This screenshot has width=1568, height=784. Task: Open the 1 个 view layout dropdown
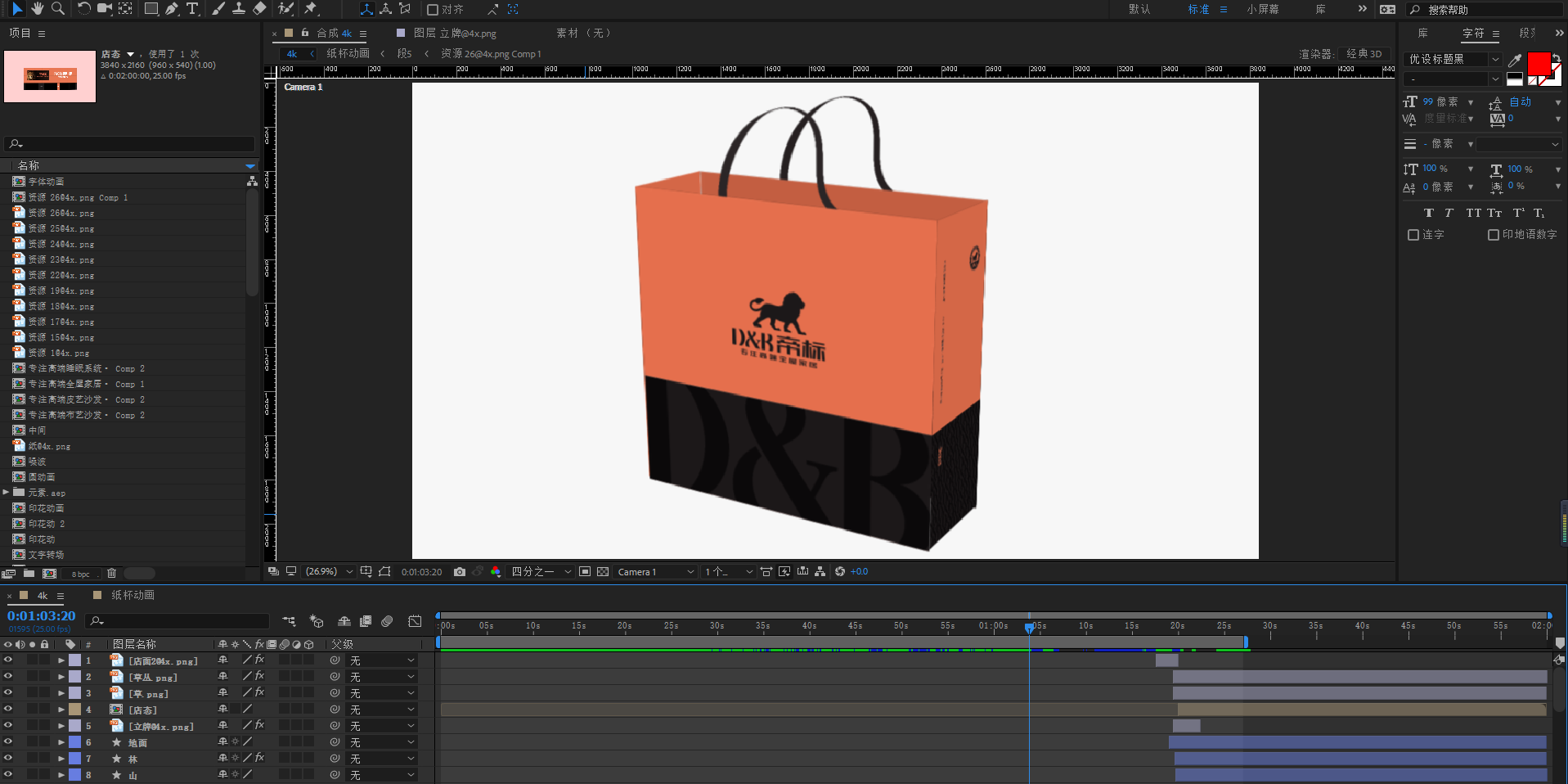(728, 572)
